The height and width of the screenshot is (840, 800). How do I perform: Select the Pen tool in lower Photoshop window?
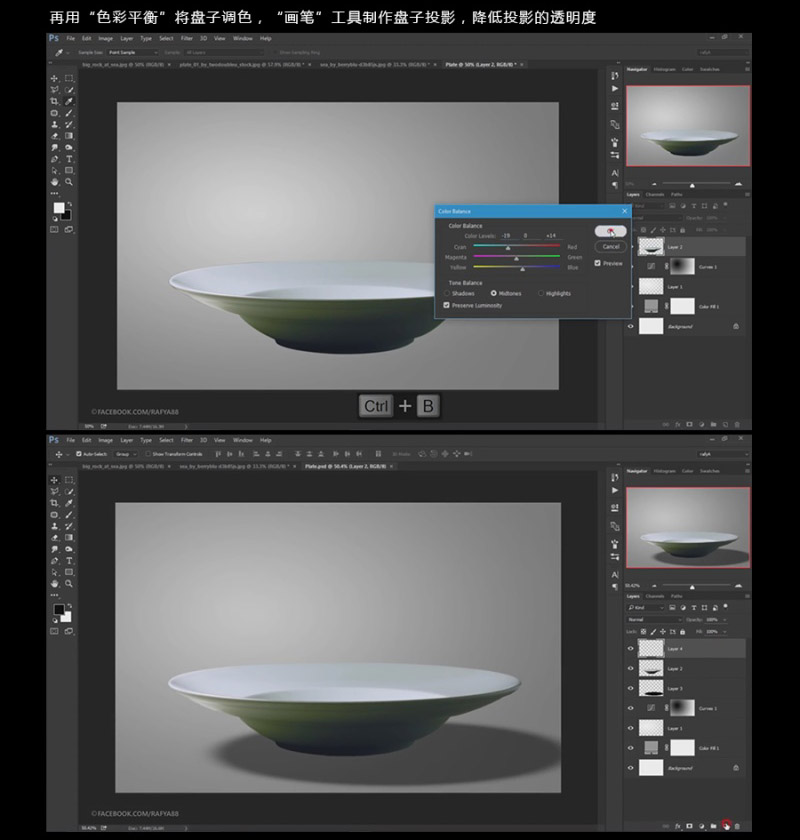click(x=55, y=561)
